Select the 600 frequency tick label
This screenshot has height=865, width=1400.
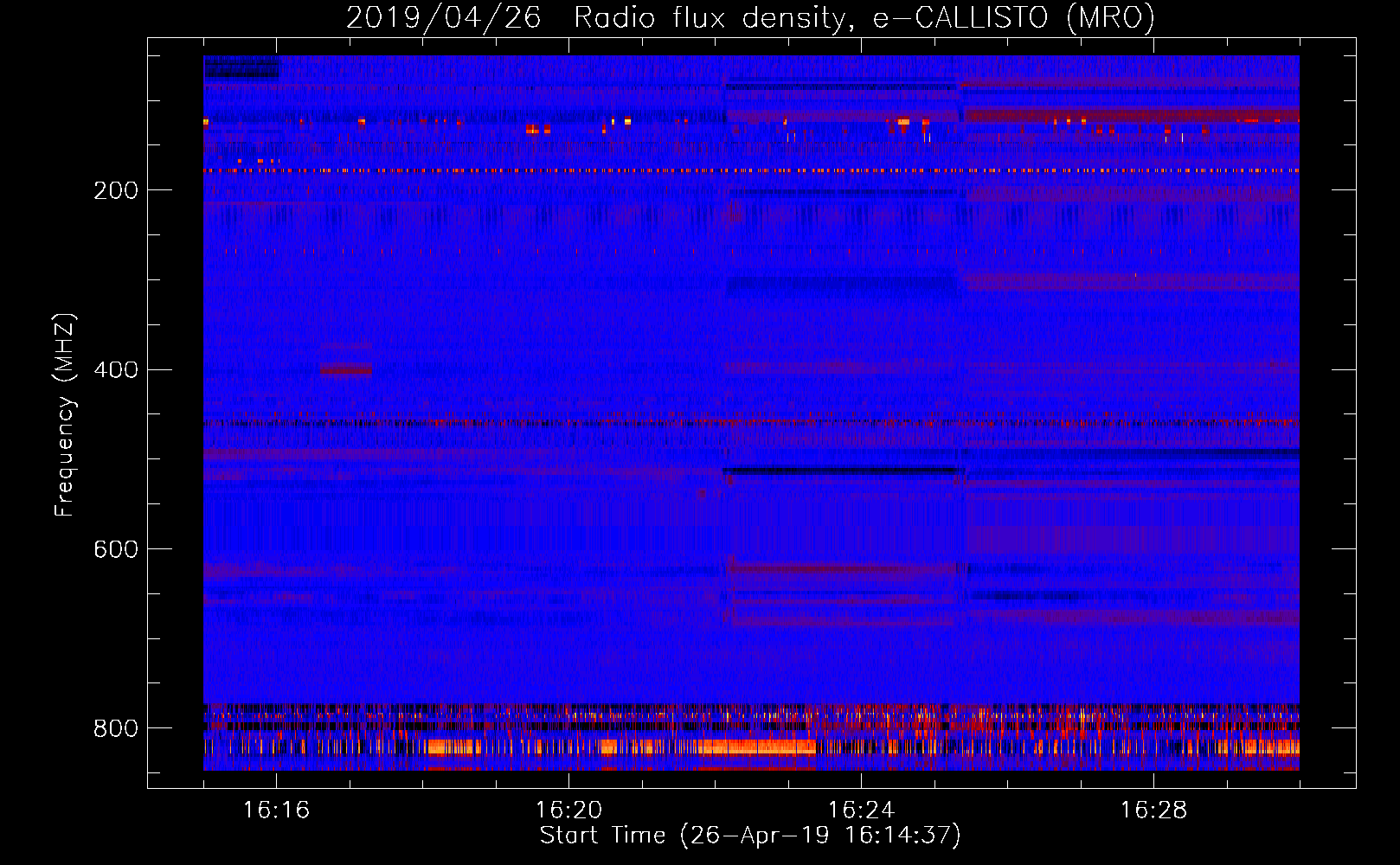[116, 550]
